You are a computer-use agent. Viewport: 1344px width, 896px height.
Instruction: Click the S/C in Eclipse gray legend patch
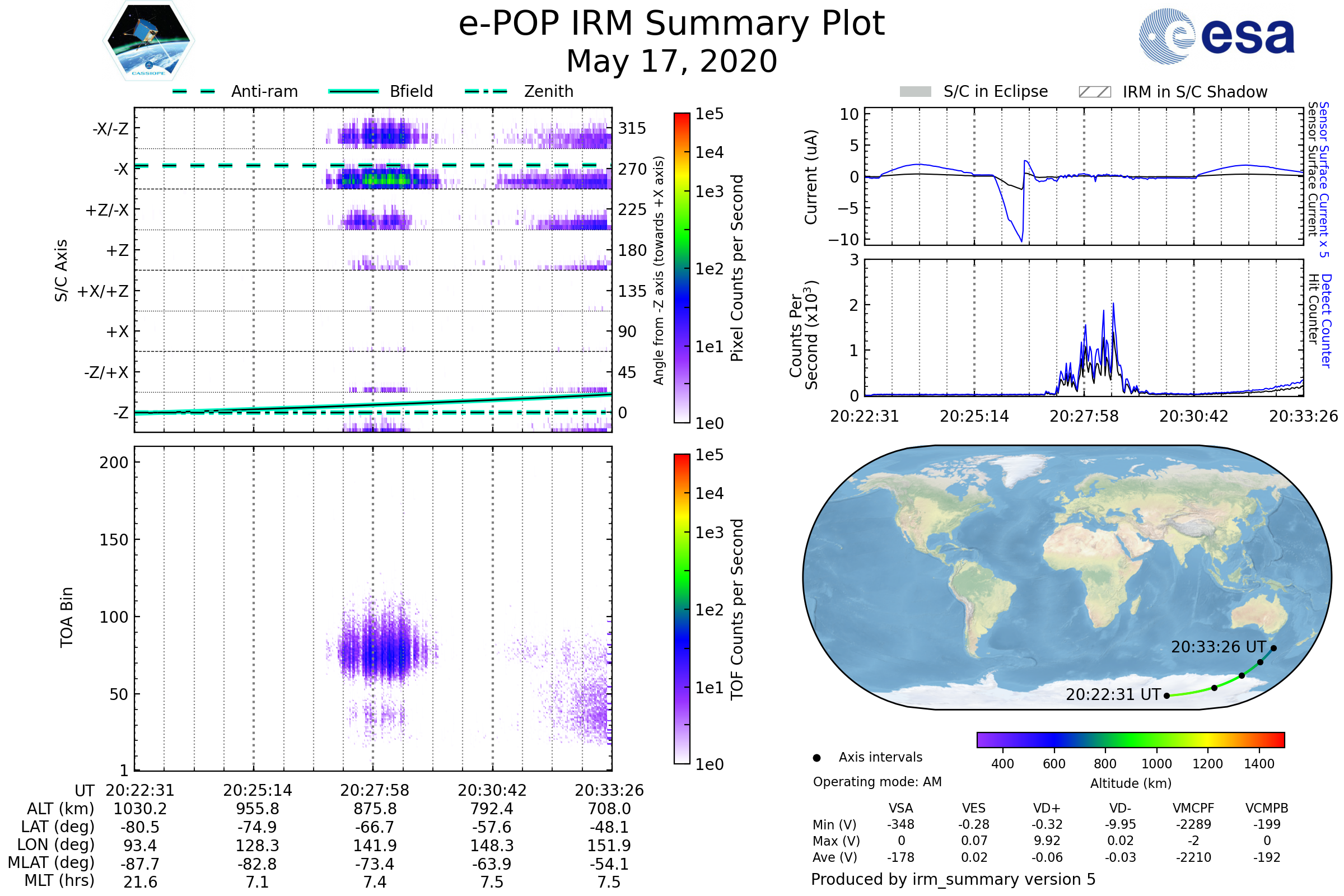915,92
